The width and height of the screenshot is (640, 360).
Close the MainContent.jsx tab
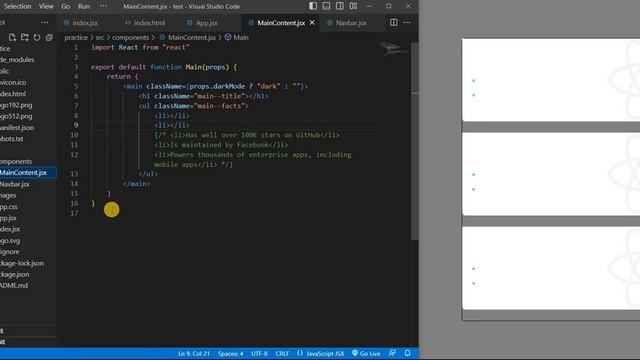[312, 23]
